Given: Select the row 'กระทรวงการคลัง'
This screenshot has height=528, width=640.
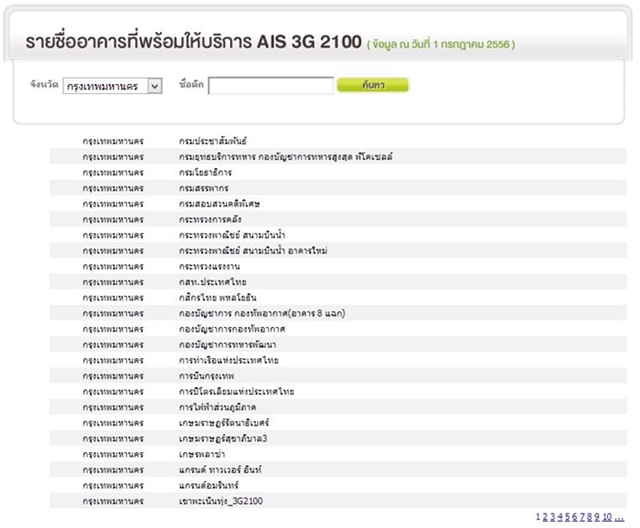Looking at the screenshot, I should pos(338,220).
